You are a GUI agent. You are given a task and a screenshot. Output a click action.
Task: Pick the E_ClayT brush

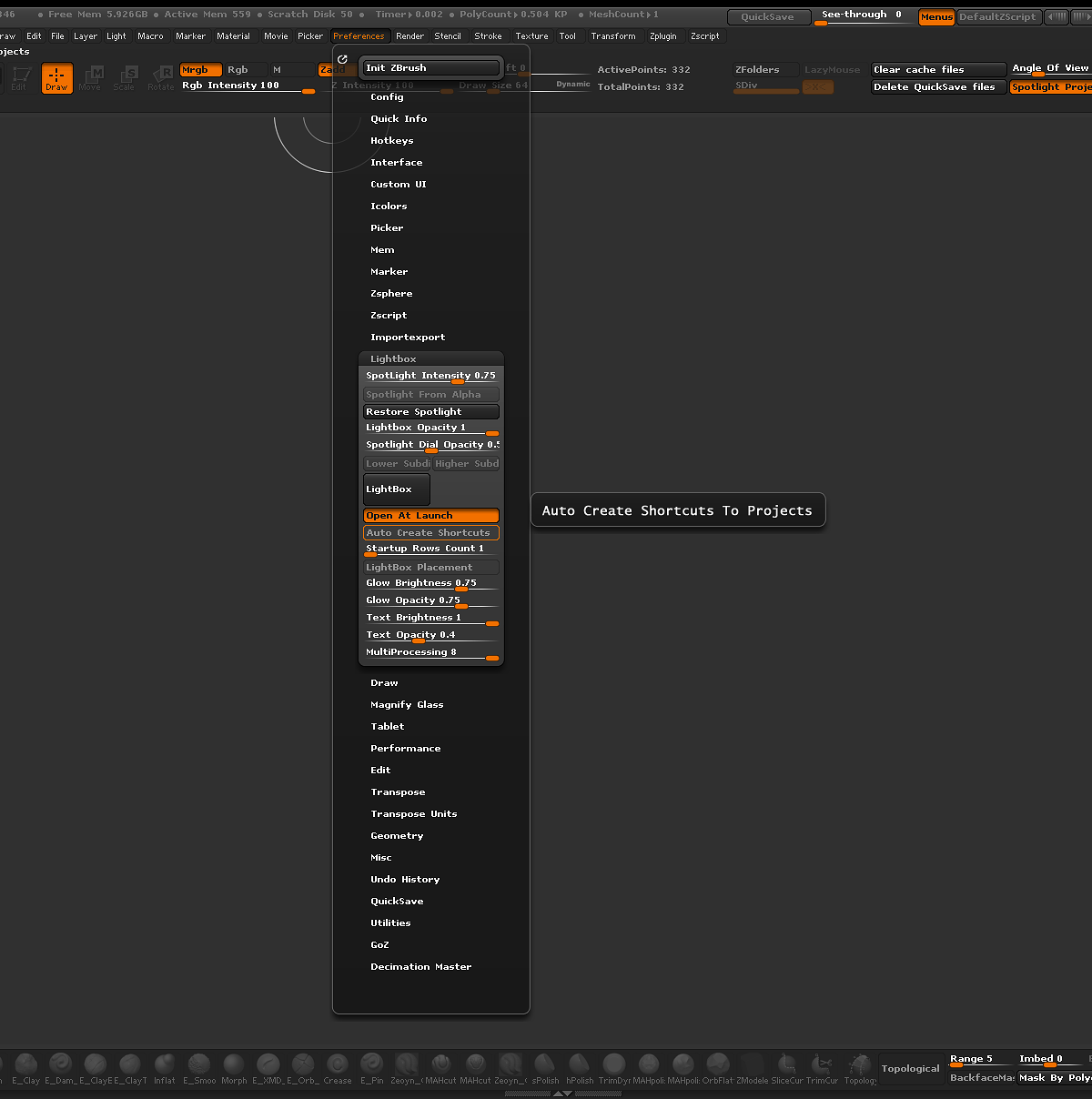[130, 1068]
